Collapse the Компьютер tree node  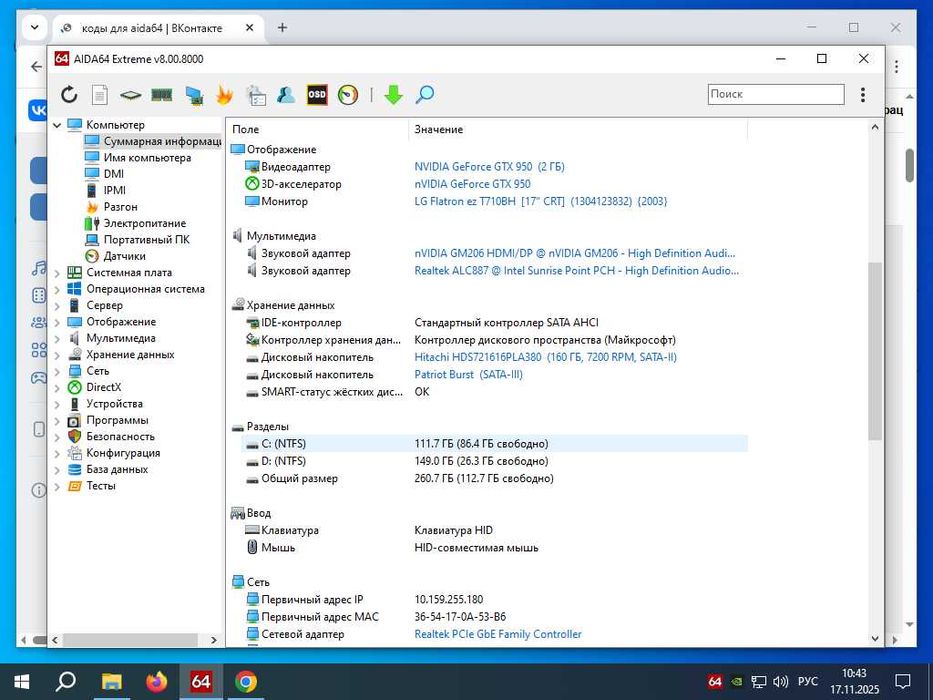[x=57, y=125]
